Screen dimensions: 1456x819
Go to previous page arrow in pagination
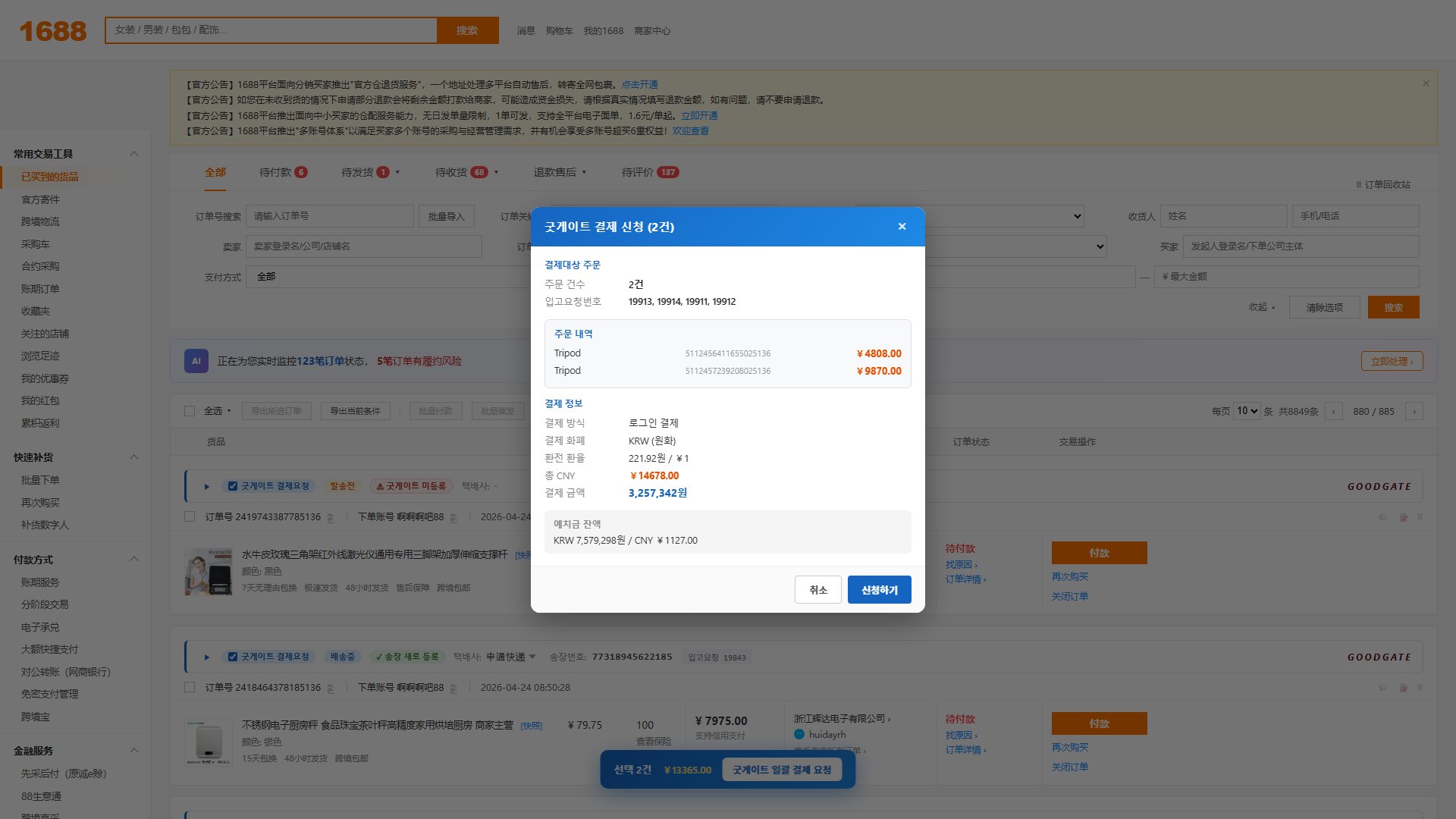point(1334,411)
